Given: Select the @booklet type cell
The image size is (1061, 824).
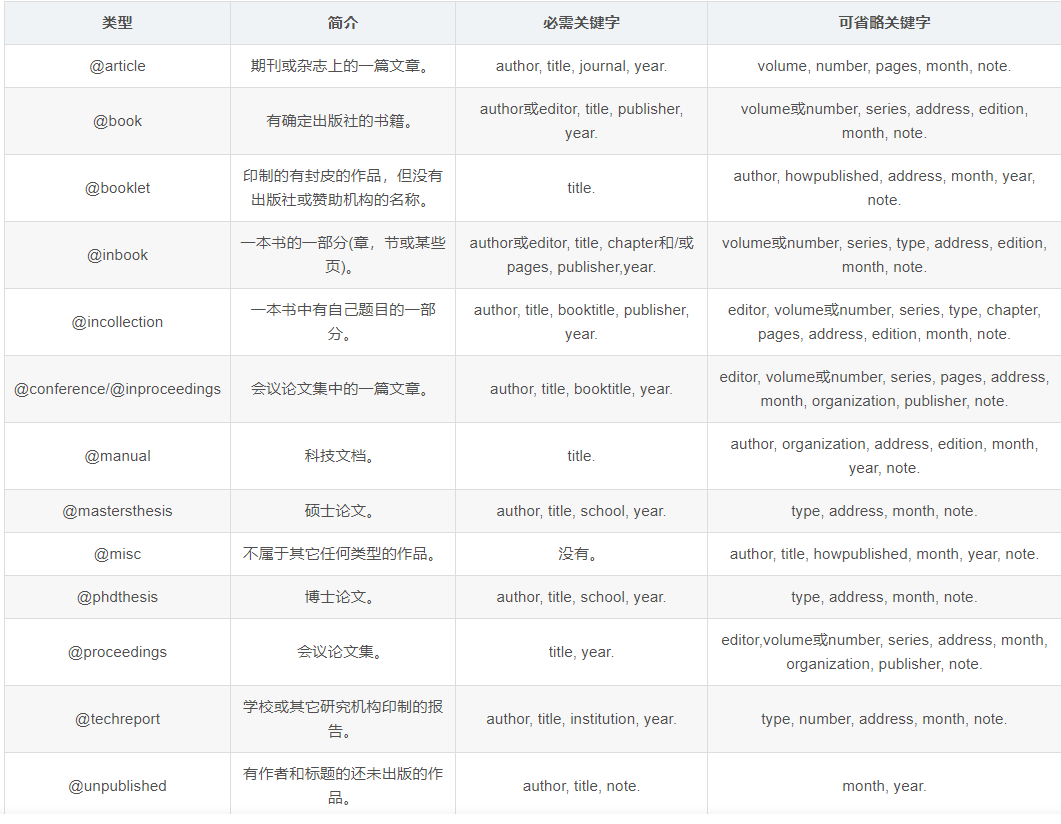Looking at the screenshot, I should (x=117, y=188).
